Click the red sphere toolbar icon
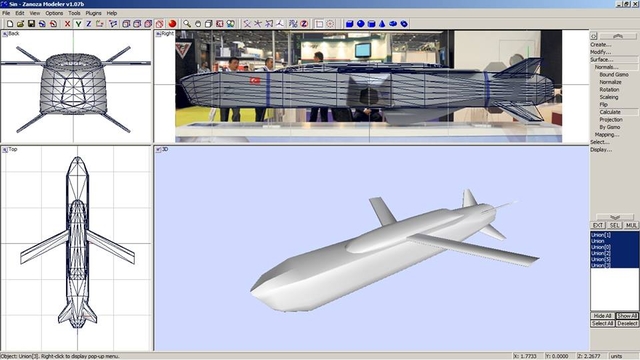 click(172, 24)
